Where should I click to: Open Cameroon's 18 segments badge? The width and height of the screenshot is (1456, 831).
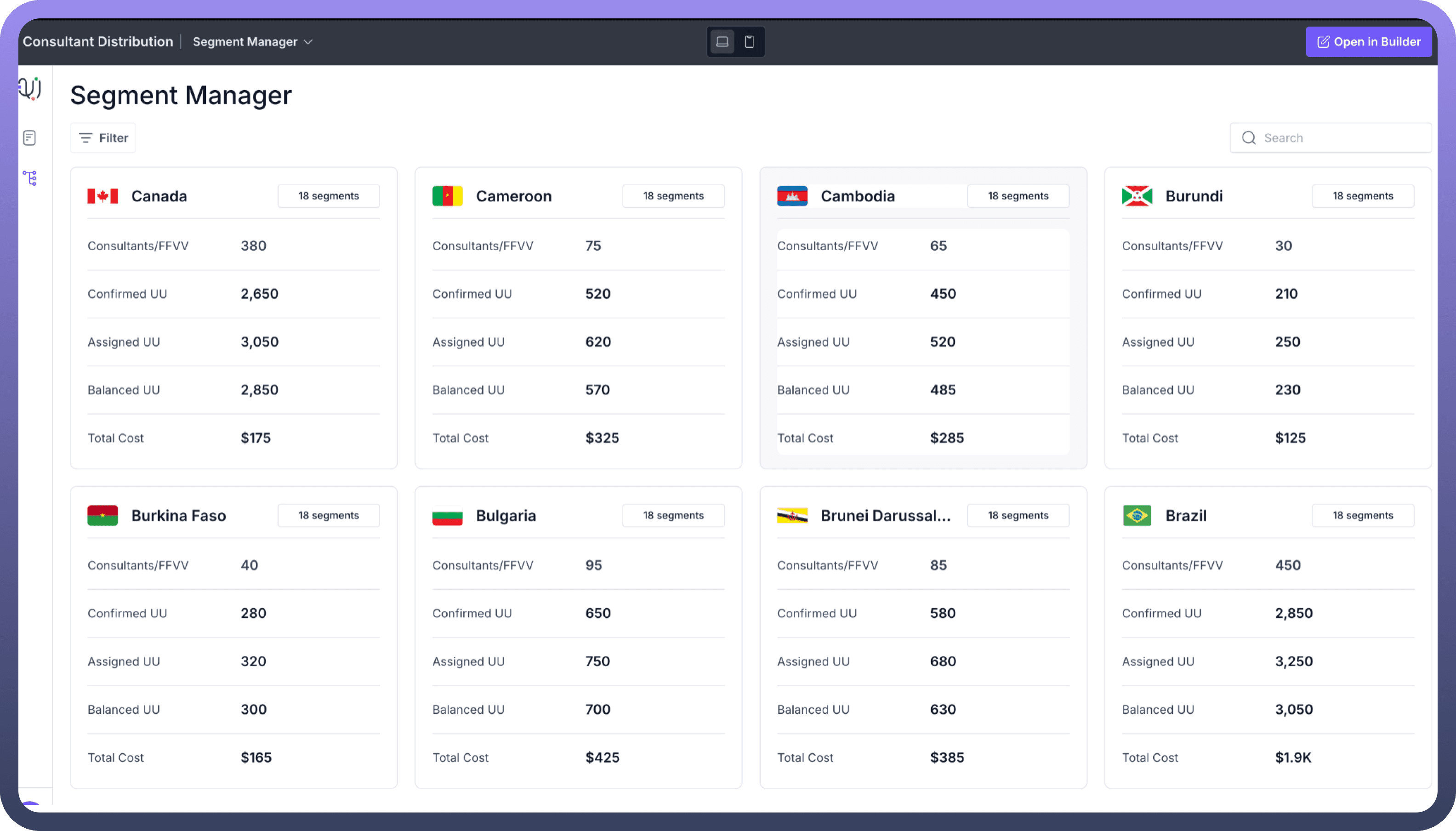coord(673,196)
